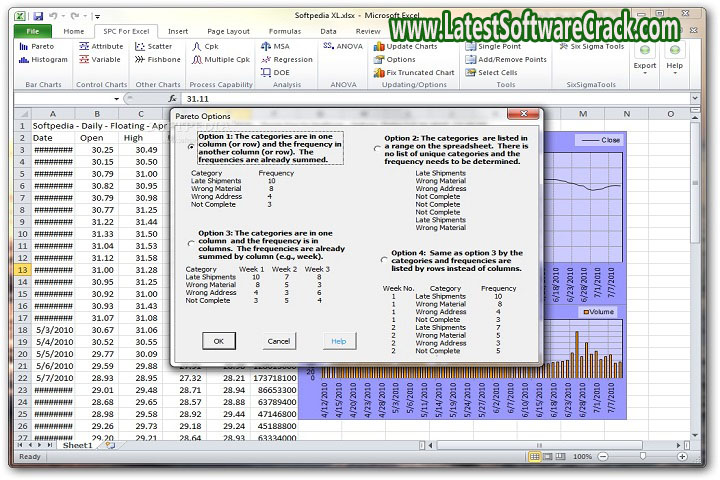This screenshot has height=480, width=720.
Task: Save workbook from quick access toolbar
Action: (x=38, y=16)
